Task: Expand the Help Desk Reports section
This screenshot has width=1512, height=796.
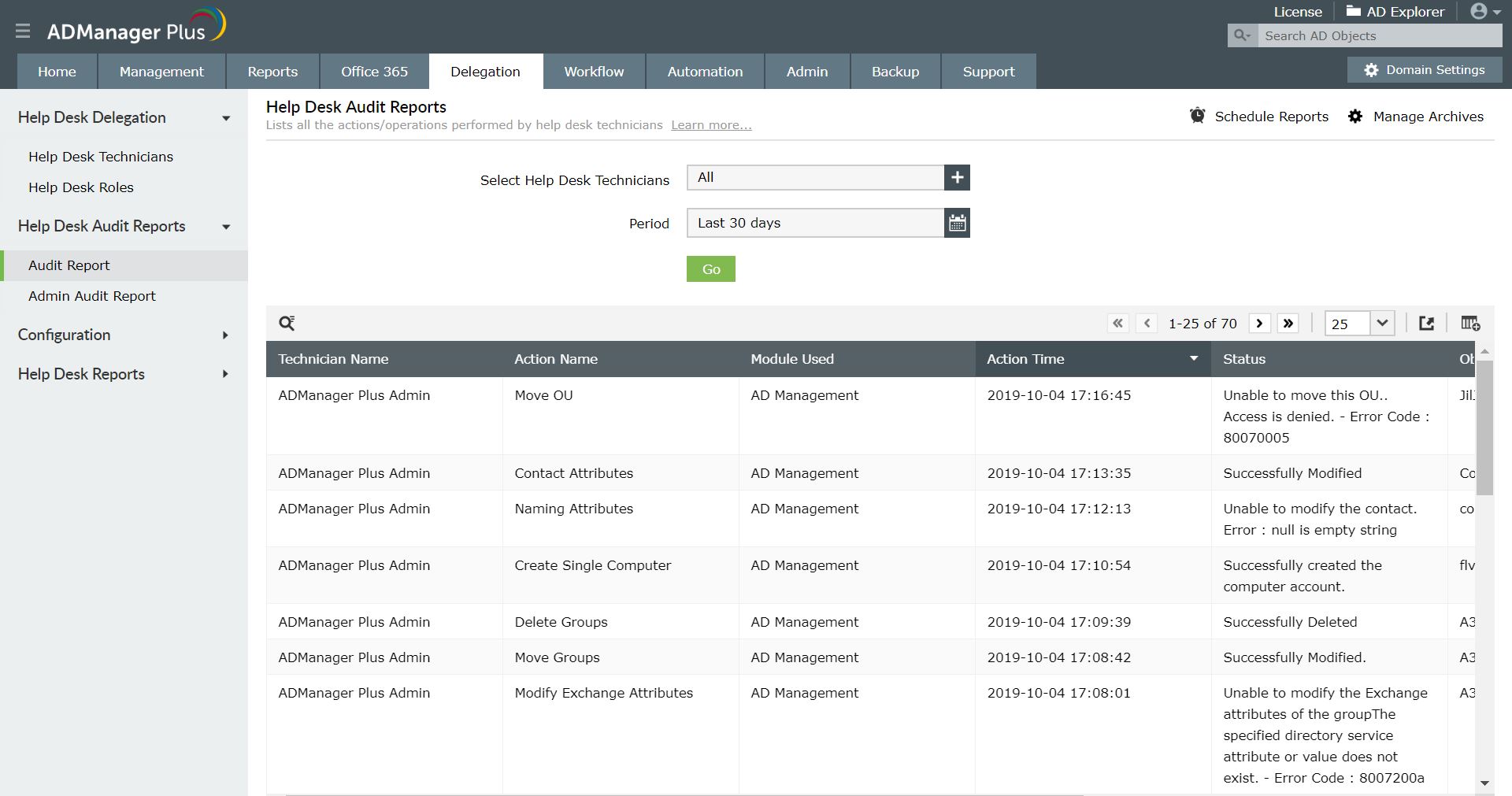Action: [225, 375]
